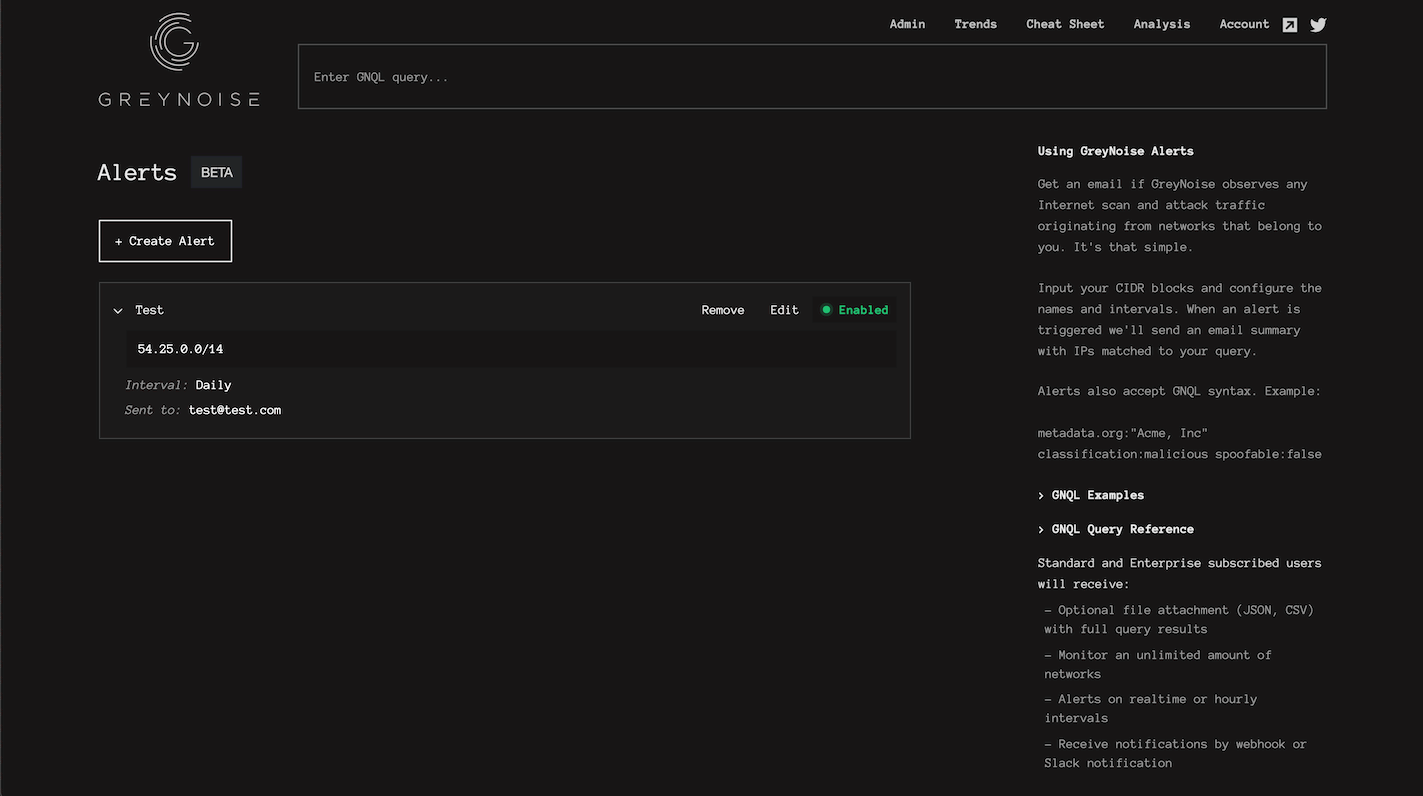Open the external link arrow icon
The image size is (1423, 796).
pos(1290,25)
